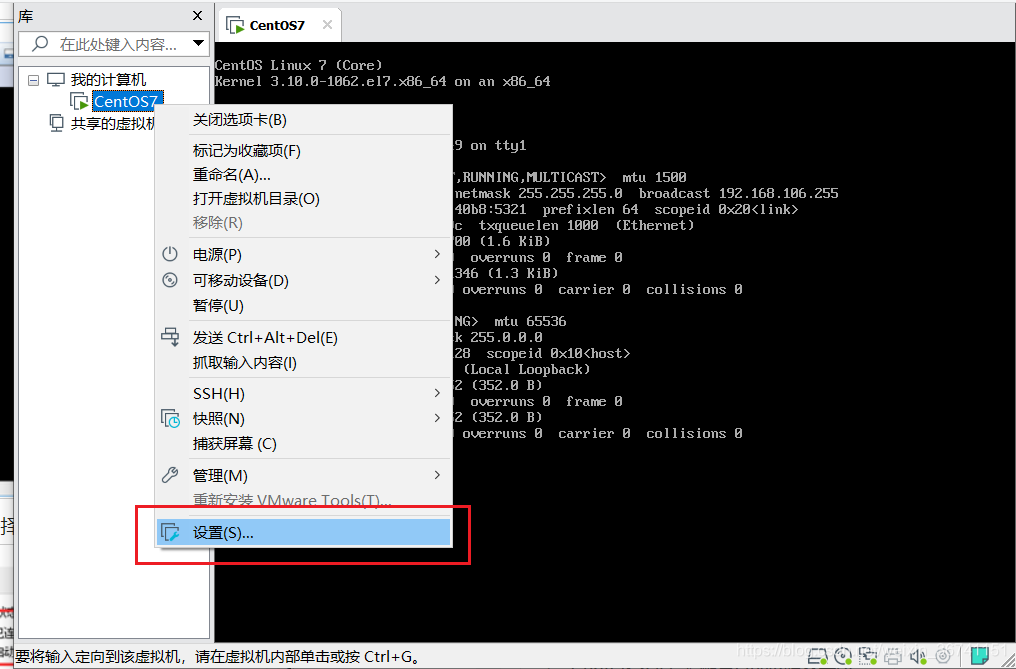Select 我的计算机 in the library tree
The height and width of the screenshot is (669, 1016).
coord(108,80)
